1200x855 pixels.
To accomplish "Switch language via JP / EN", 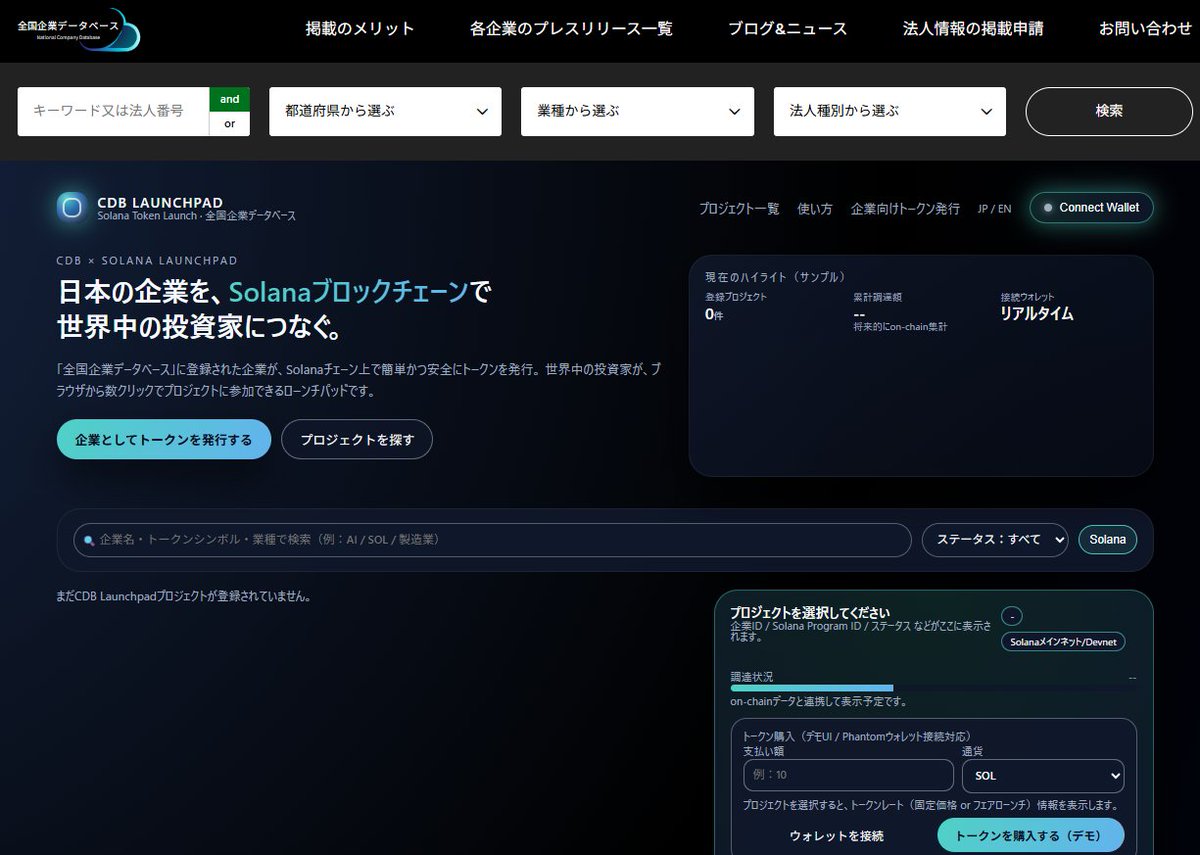I will point(994,208).
